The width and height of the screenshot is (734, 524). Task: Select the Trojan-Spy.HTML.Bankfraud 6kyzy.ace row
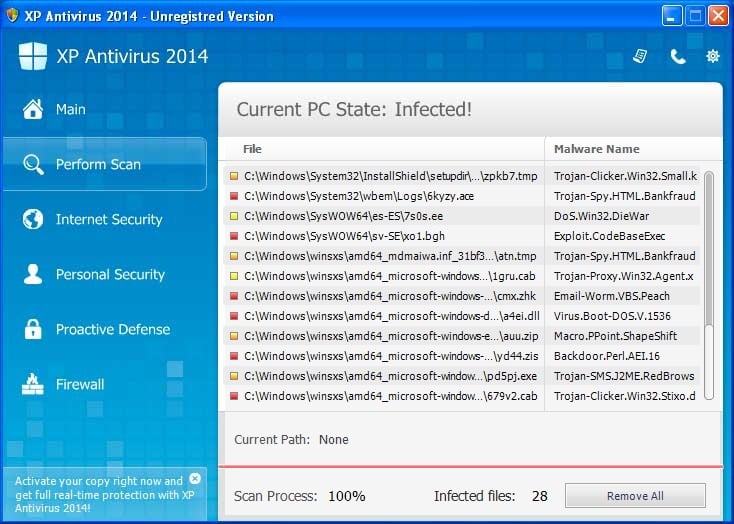pyautogui.click(x=465, y=196)
